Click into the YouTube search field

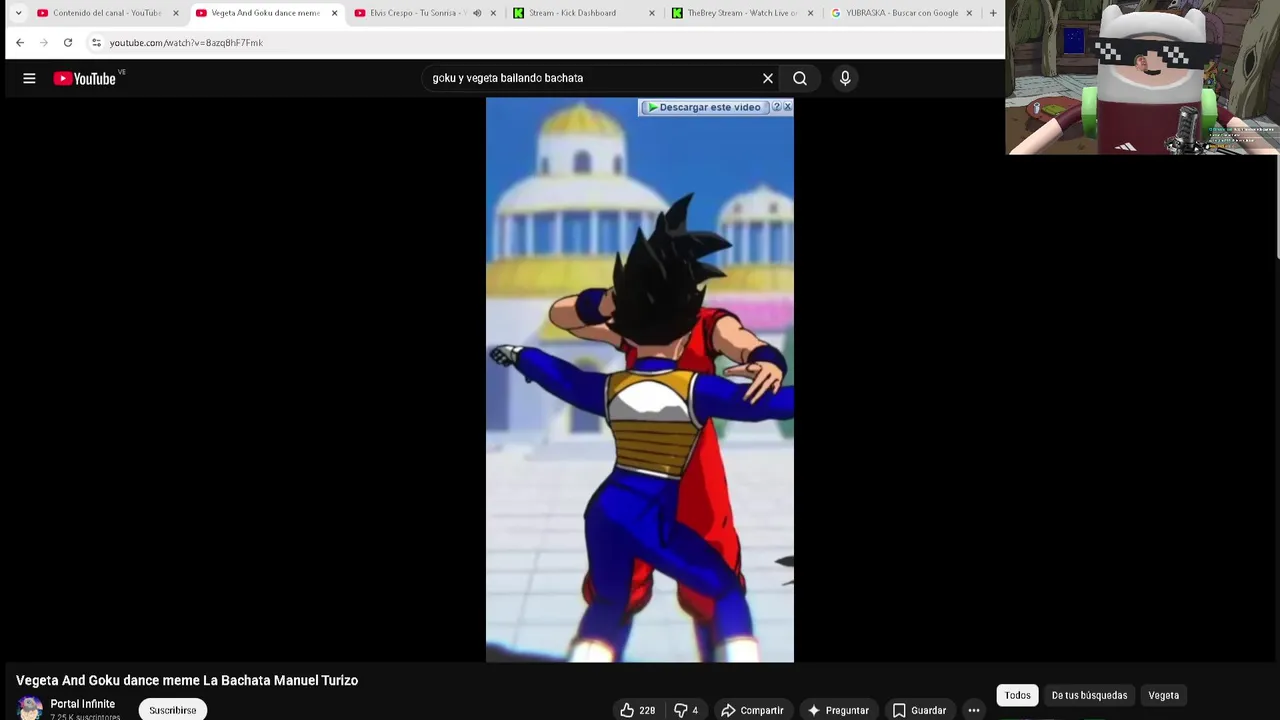coord(590,78)
